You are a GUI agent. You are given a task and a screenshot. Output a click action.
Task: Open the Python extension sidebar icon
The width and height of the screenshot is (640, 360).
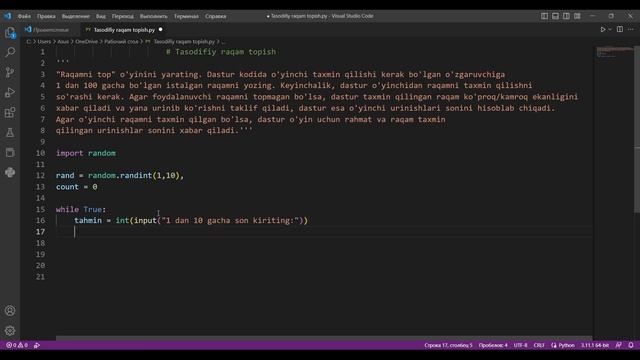coord(10,172)
